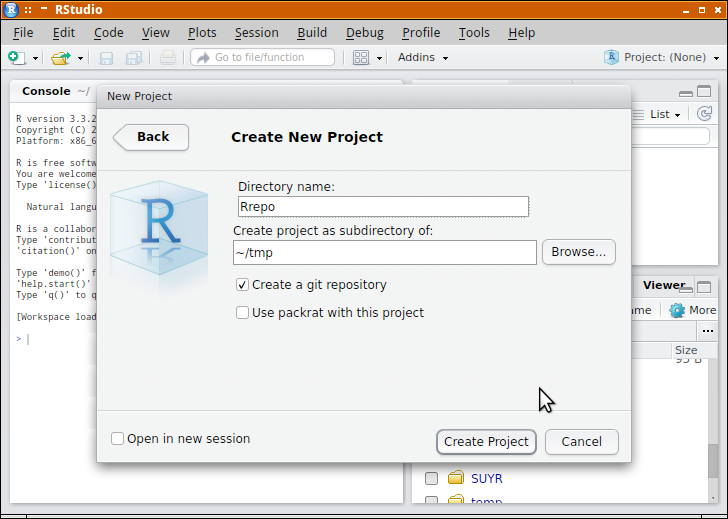Select the Console tab
This screenshot has height=519, width=728.
click(x=46, y=91)
